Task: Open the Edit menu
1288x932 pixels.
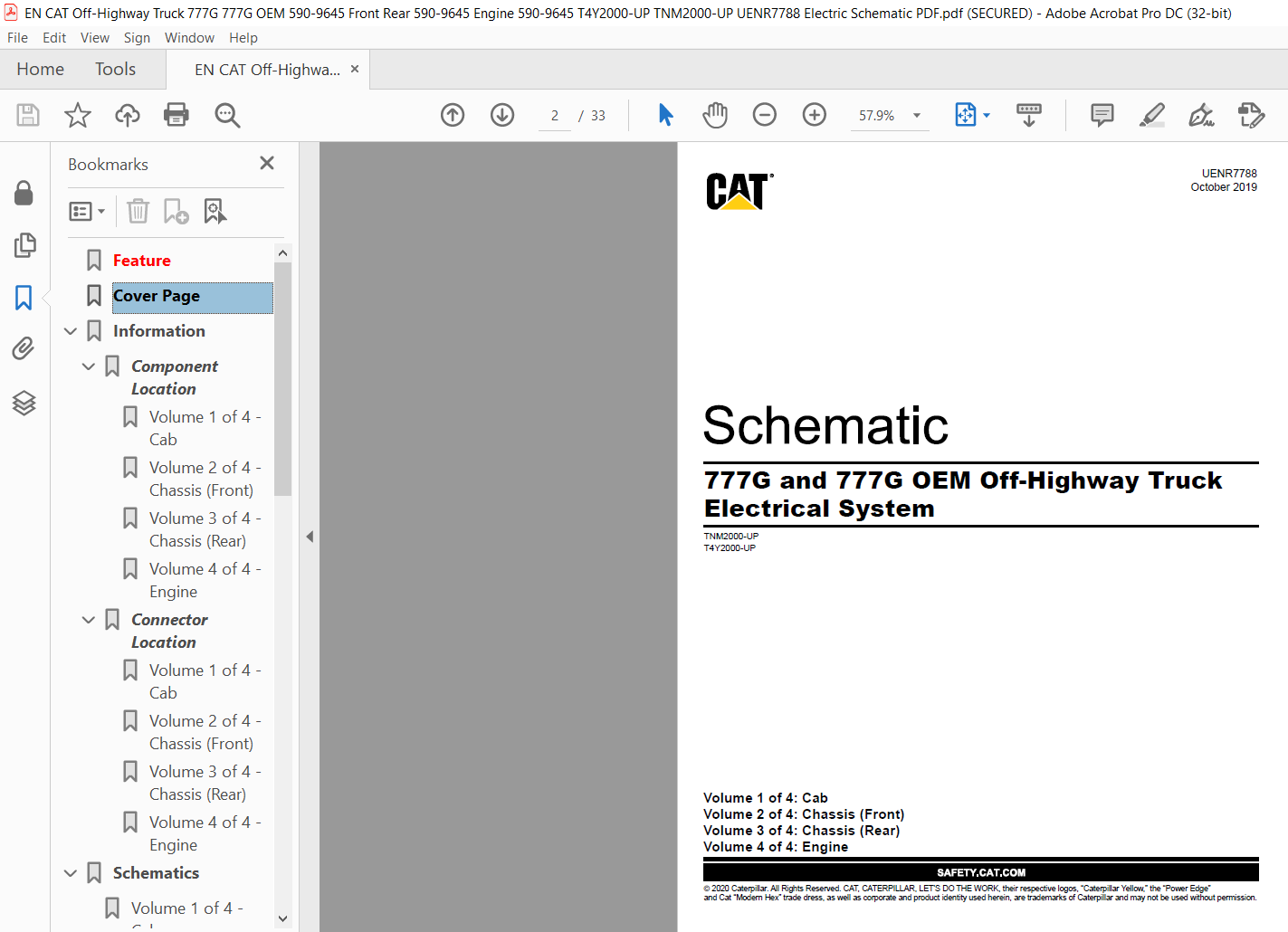Action: click(x=54, y=38)
